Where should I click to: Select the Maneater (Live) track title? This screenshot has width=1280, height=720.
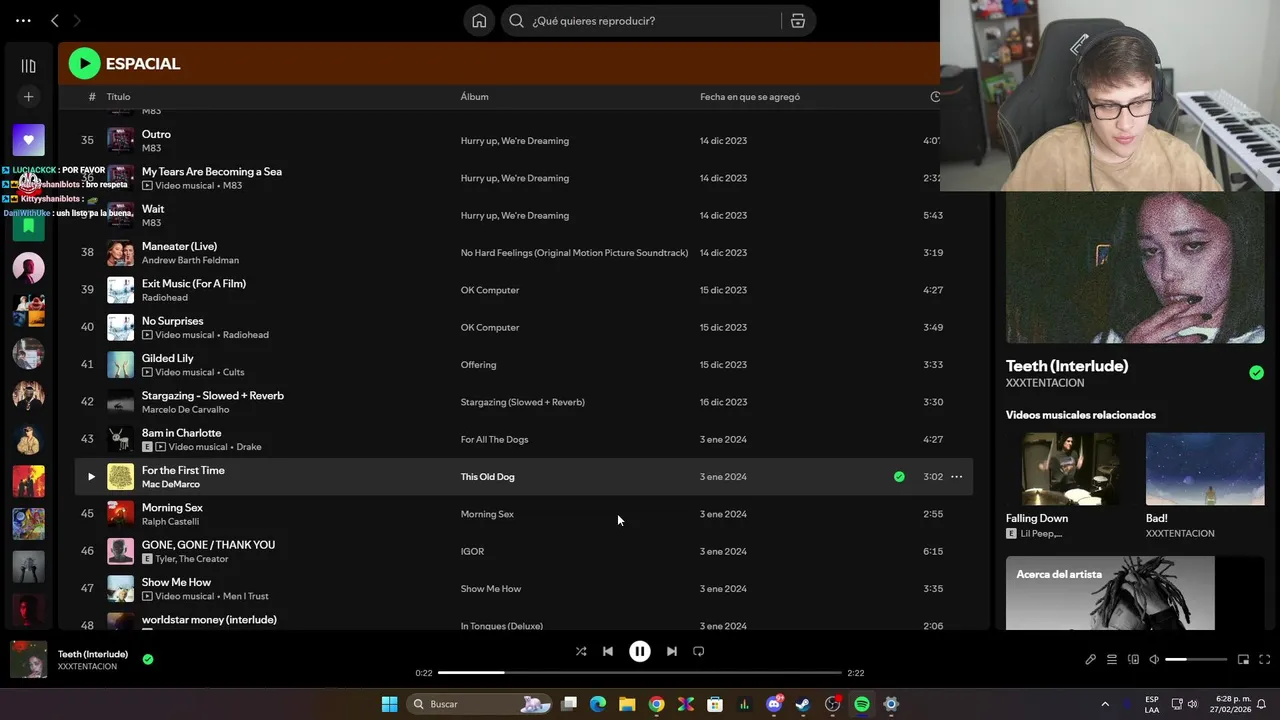[x=179, y=246]
